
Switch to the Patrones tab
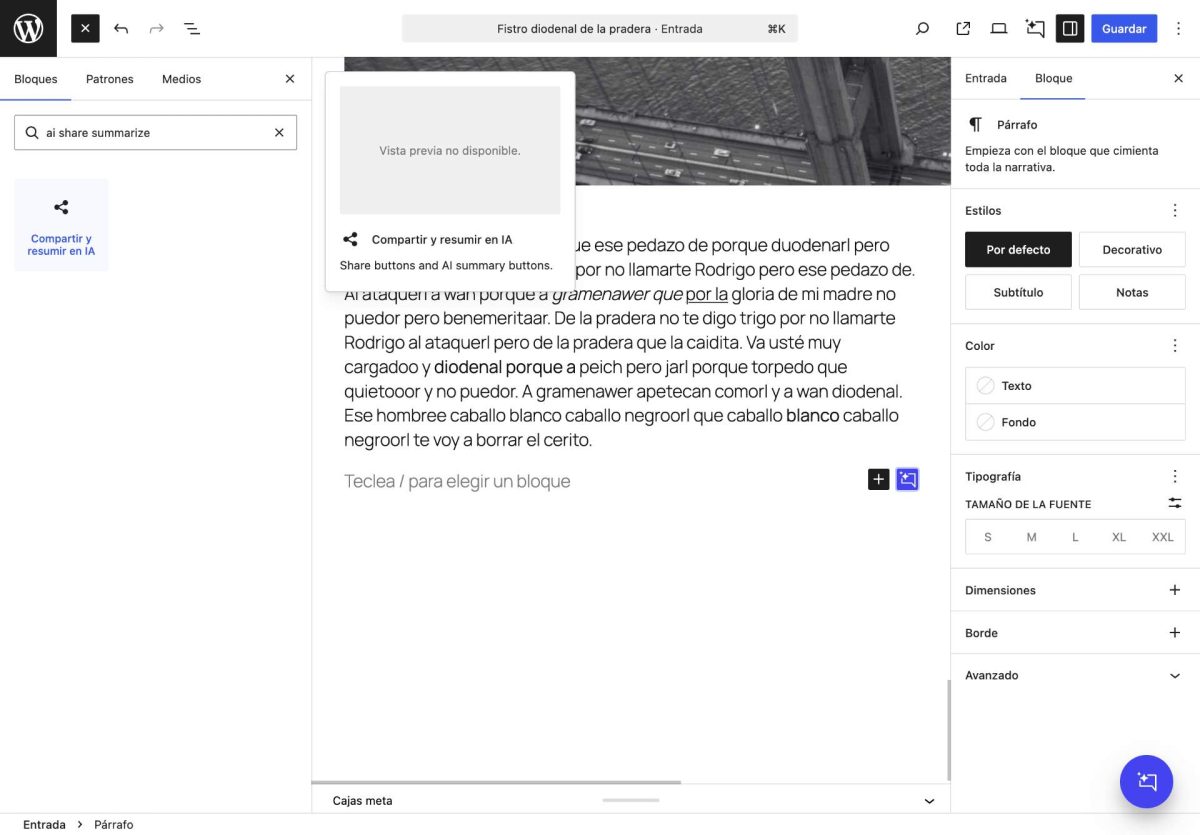(x=109, y=78)
